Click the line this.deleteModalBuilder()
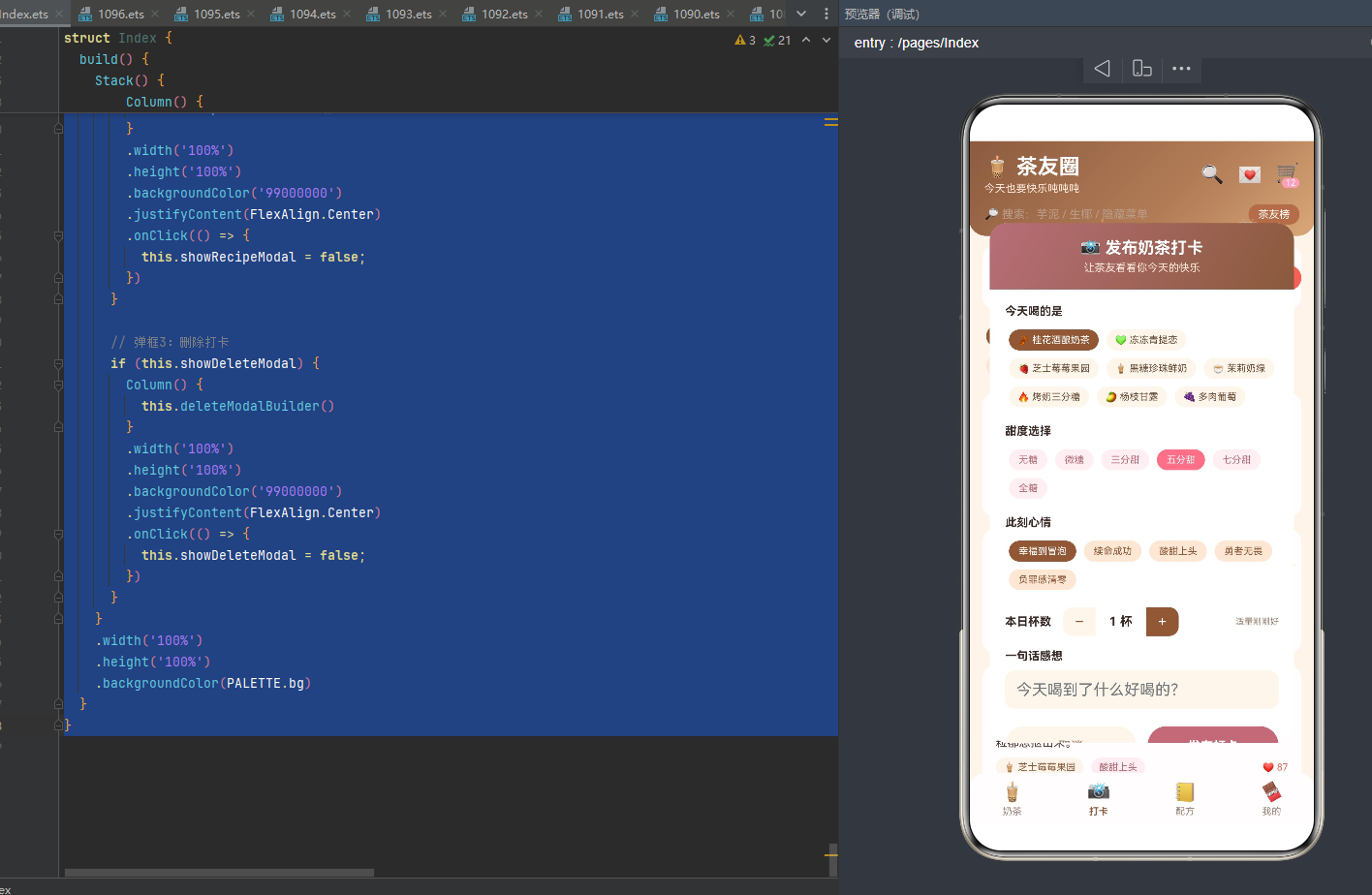This screenshot has width=1372, height=895. pos(237,407)
